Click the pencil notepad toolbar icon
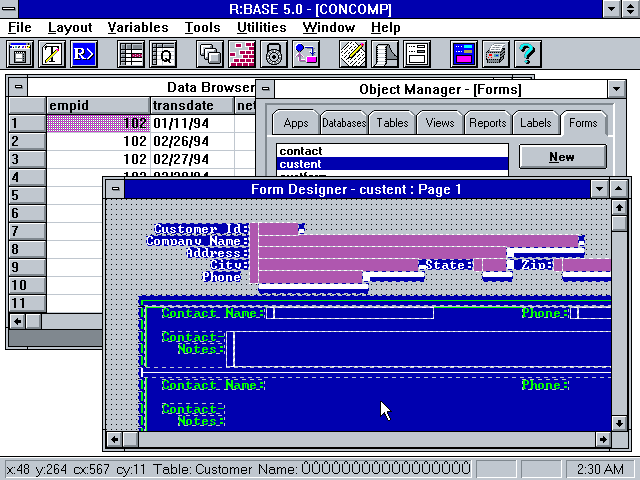This screenshot has height=480, width=640. [353, 54]
